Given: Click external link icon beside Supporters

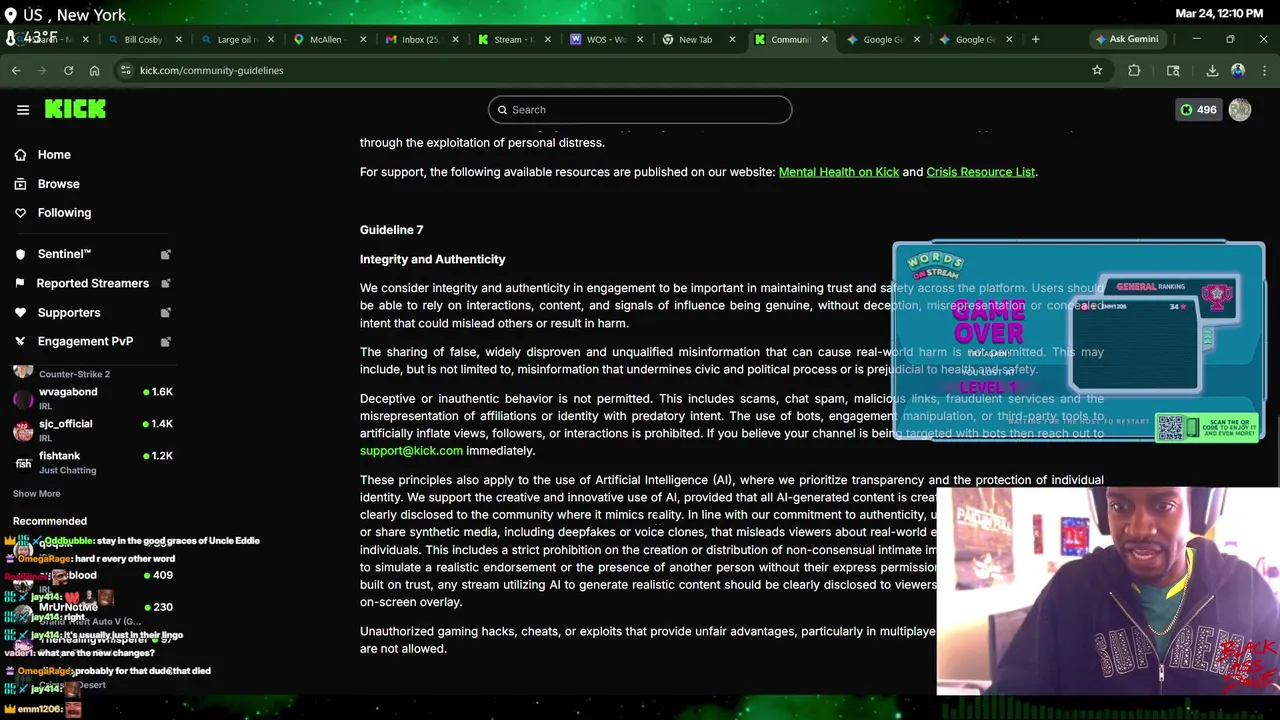Looking at the screenshot, I should [166, 312].
